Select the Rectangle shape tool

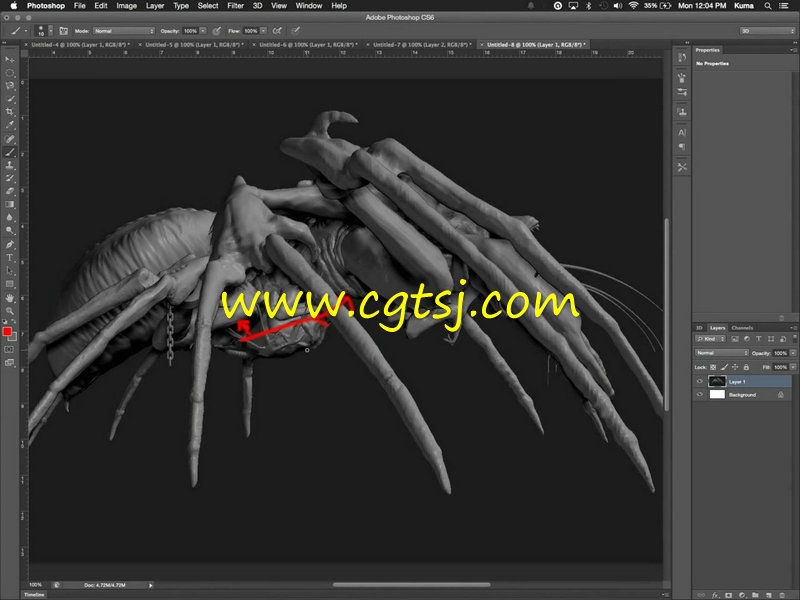tap(9, 284)
